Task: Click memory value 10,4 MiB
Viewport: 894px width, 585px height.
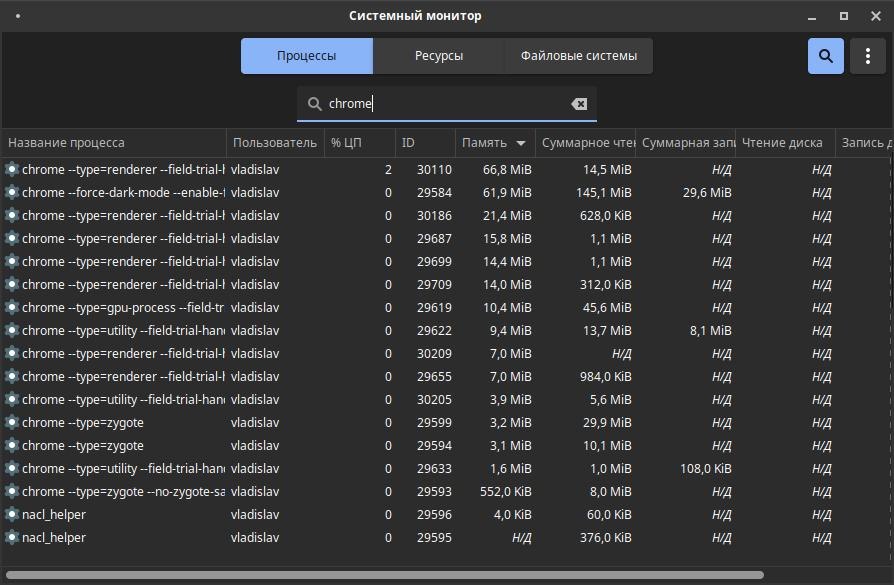Action: coord(507,308)
